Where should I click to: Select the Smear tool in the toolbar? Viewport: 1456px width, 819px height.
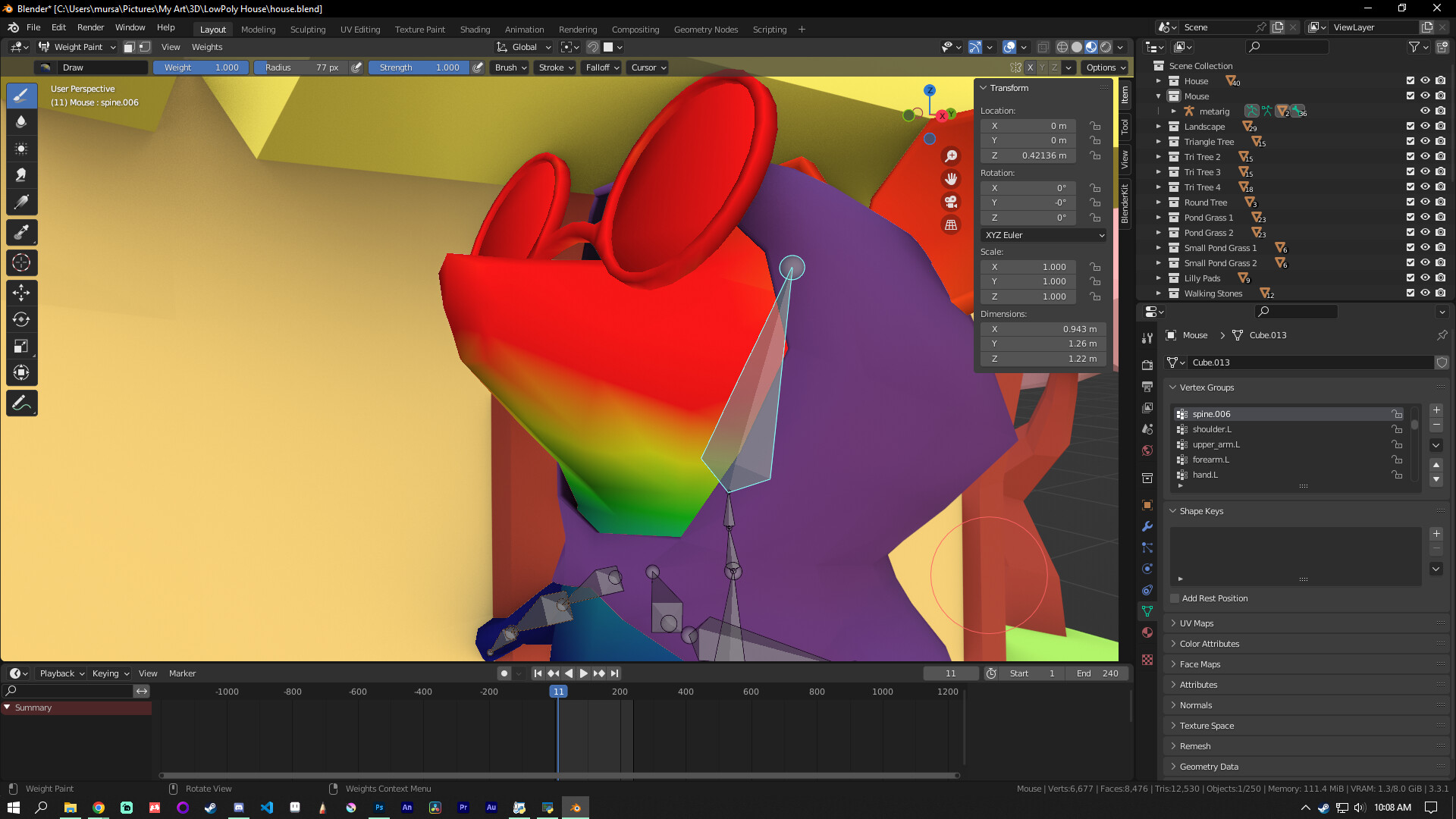pos(21,174)
